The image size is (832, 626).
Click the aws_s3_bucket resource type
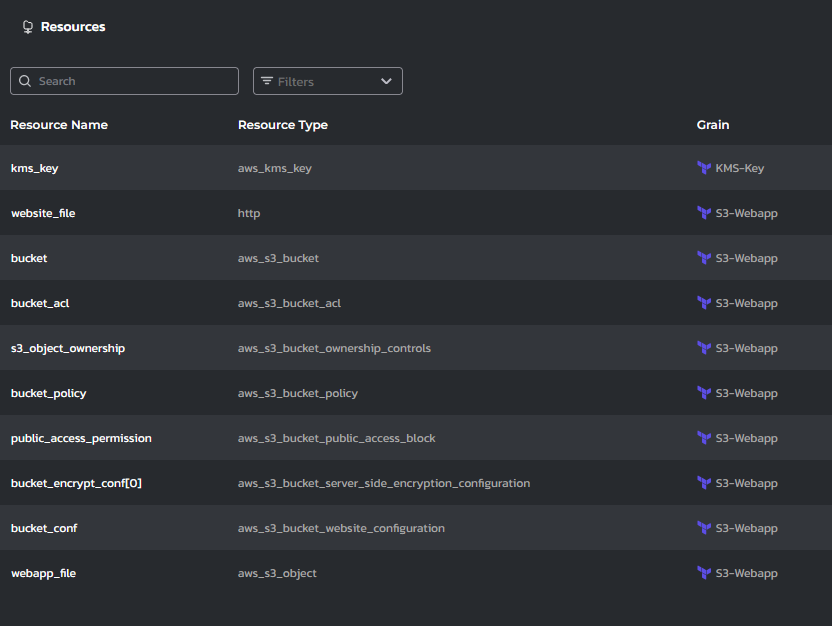278,258
